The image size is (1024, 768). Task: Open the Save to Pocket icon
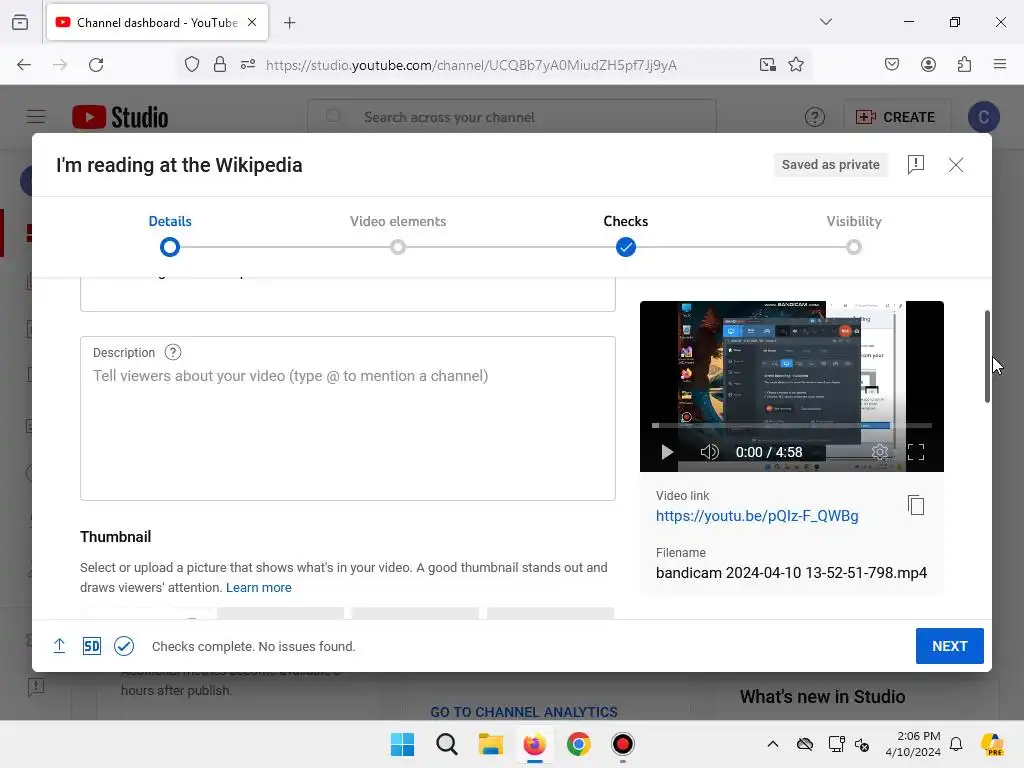click(x=891, y=64)
